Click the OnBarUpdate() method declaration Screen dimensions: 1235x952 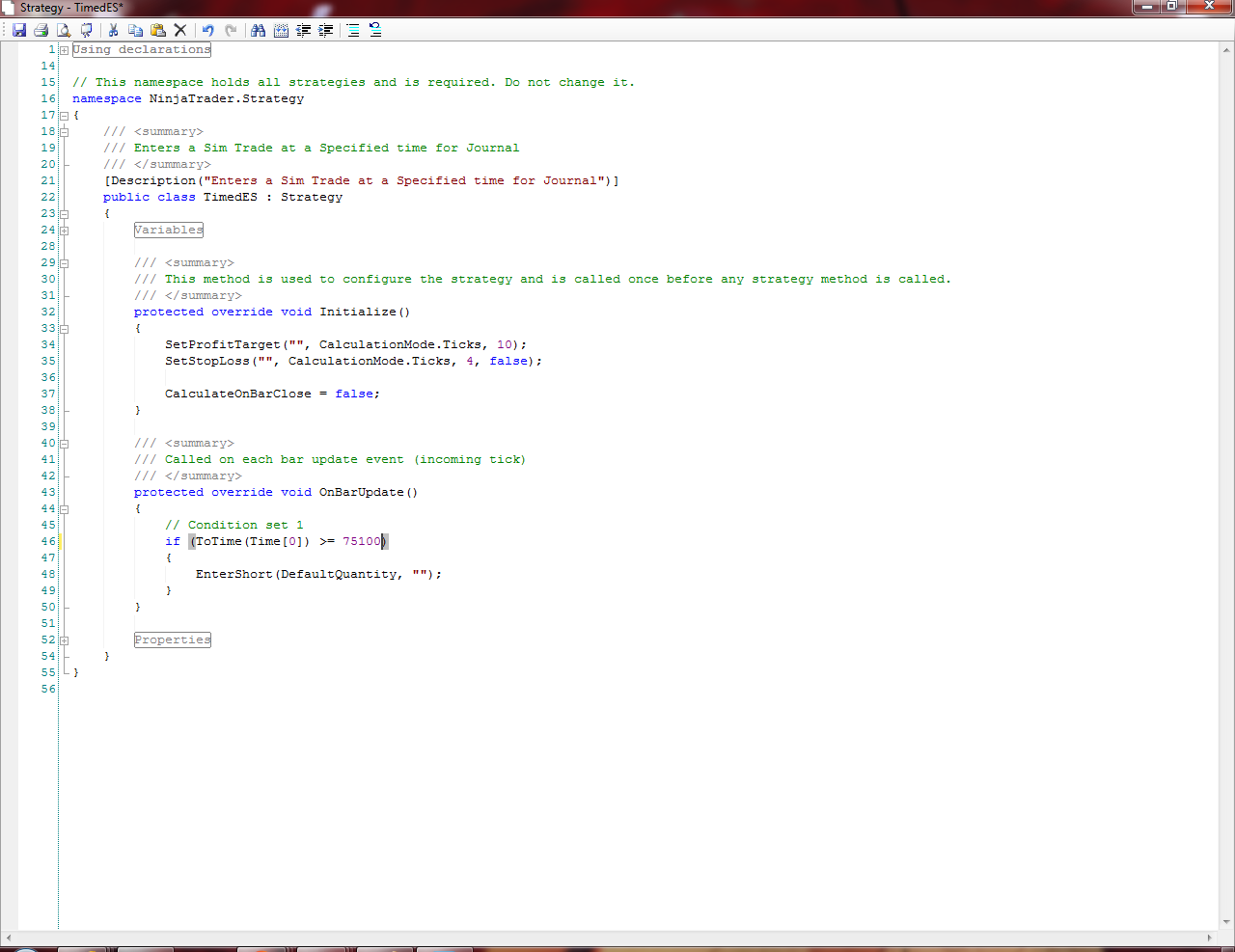click(276, 493)
